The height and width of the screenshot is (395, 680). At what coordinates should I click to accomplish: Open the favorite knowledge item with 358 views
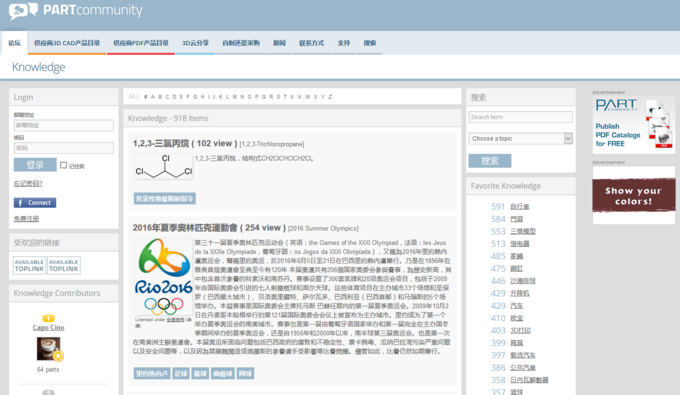pyautogui.click(x=529, y=380)
